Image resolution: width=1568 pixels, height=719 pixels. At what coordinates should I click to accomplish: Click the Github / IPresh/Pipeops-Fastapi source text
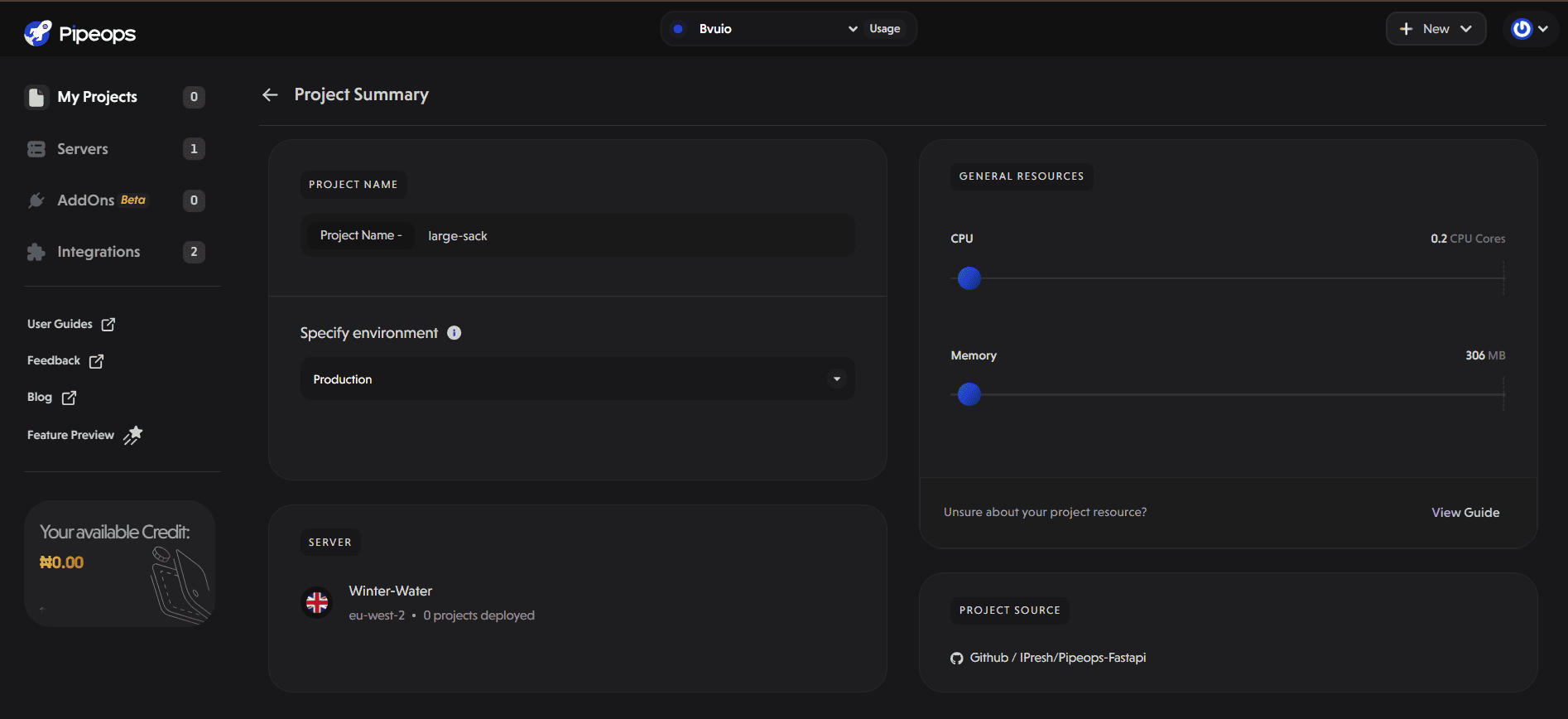tap(1058, 658)
